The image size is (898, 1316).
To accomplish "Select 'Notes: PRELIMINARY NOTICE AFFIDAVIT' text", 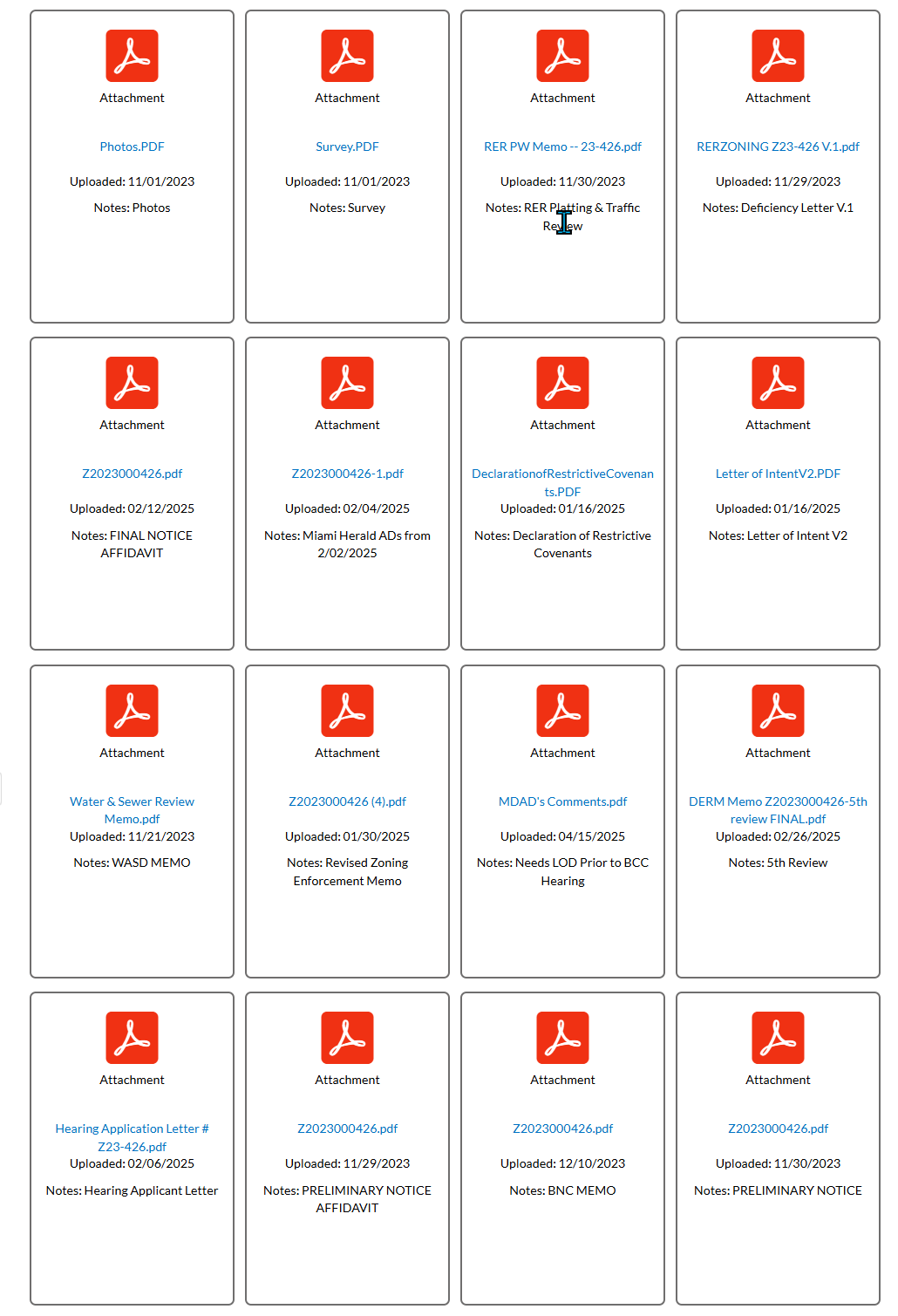I will (347, 1199).
